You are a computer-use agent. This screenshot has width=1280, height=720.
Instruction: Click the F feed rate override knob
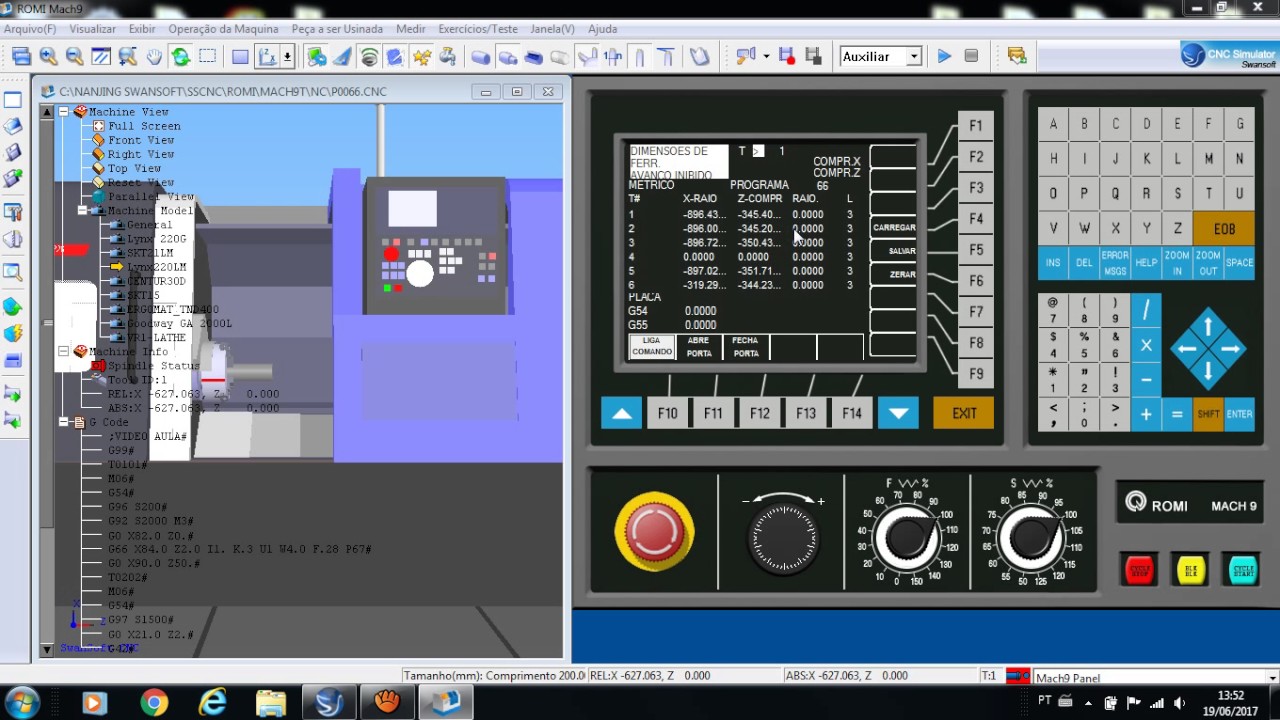[x=907, y=538]
